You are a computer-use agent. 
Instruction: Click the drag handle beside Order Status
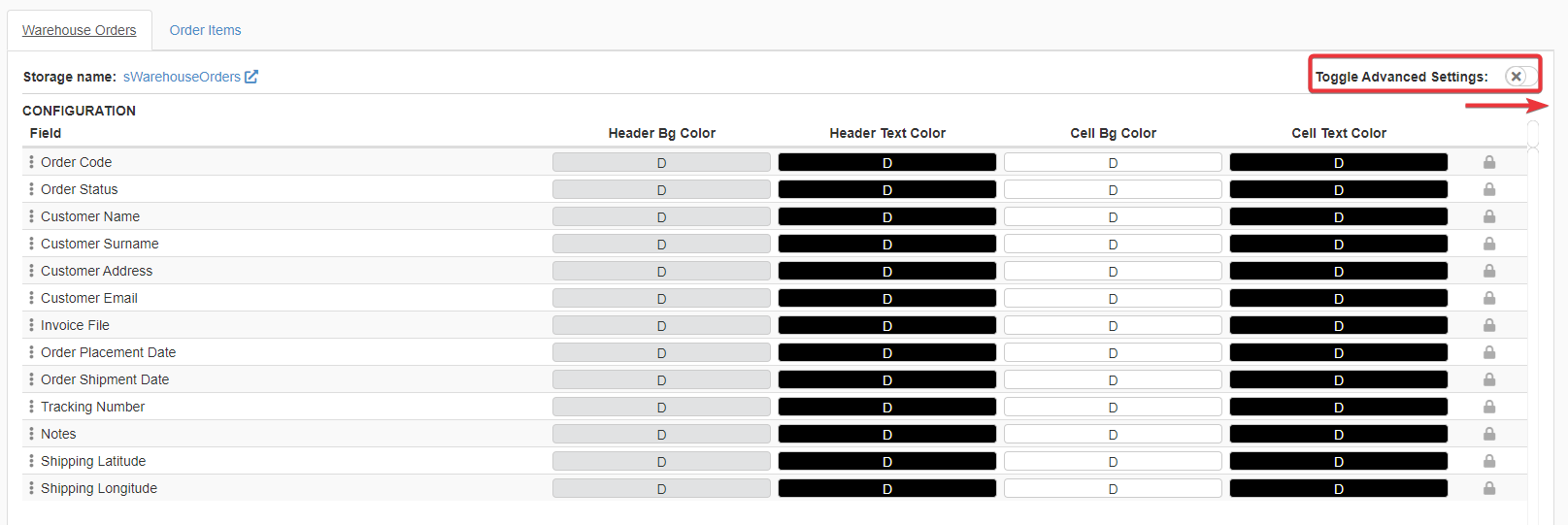pyautogui.click(x=31, y=189)
